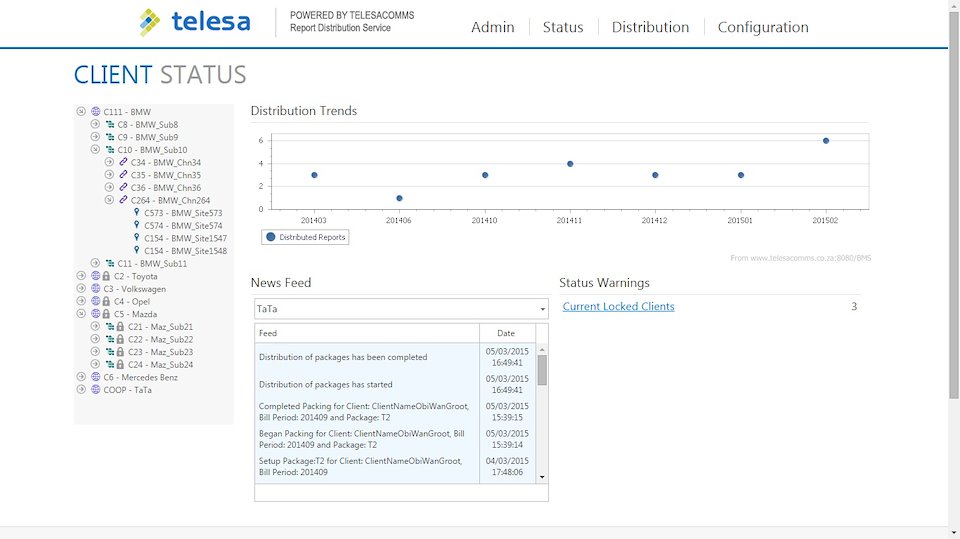This screenshot has height=539, width=960.
Task: Expand the C8 - BMW_Sub8 node arrow
Action: (95, 124)
